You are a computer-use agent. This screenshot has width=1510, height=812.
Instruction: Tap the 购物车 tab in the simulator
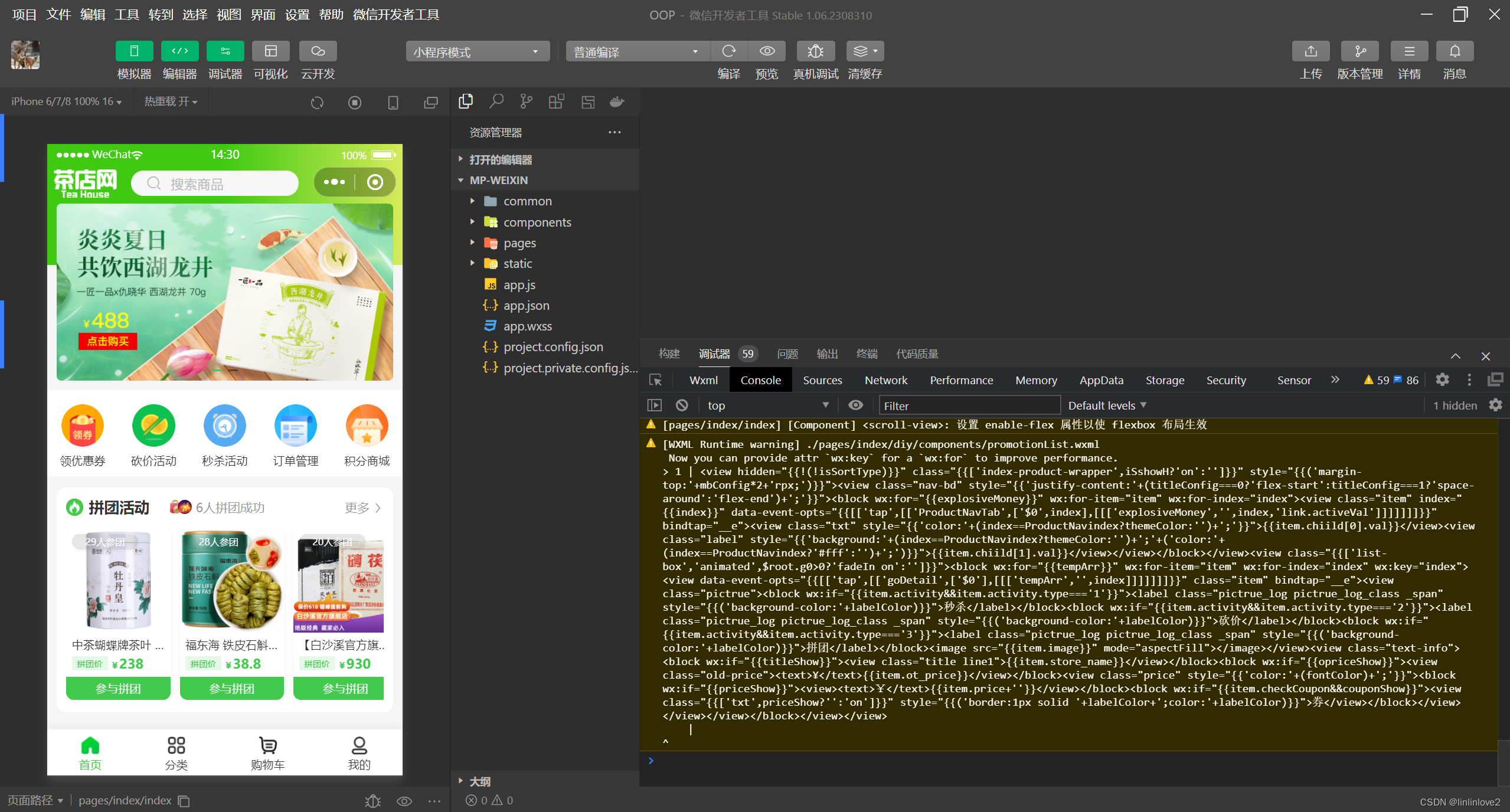(267, 754)
